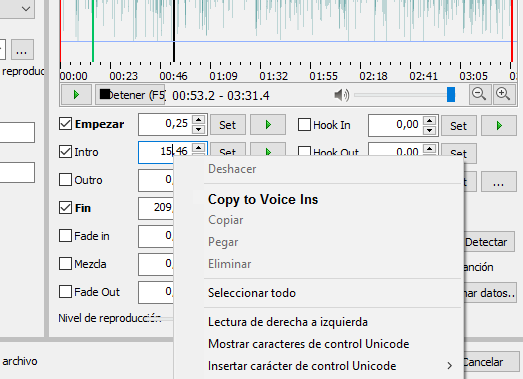Enable the Fade Out checkbox

tap(65, 292)
